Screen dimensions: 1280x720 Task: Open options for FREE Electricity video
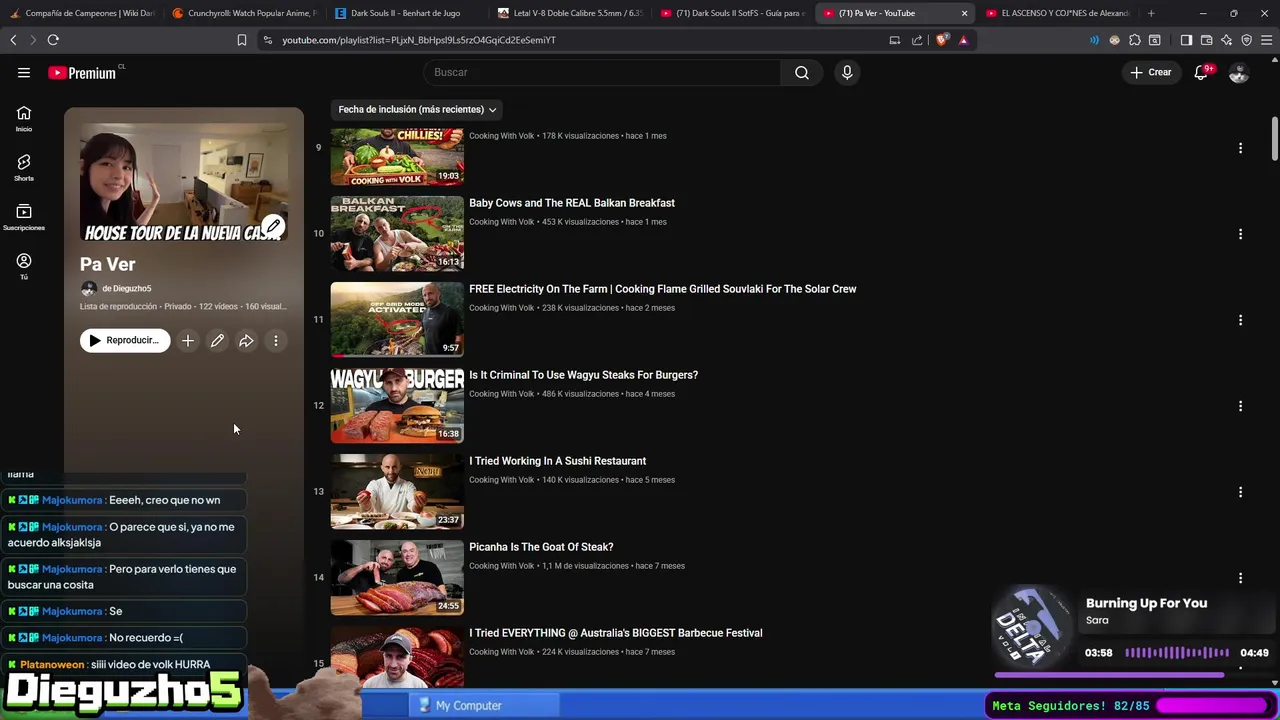[x=1240, y=320]
